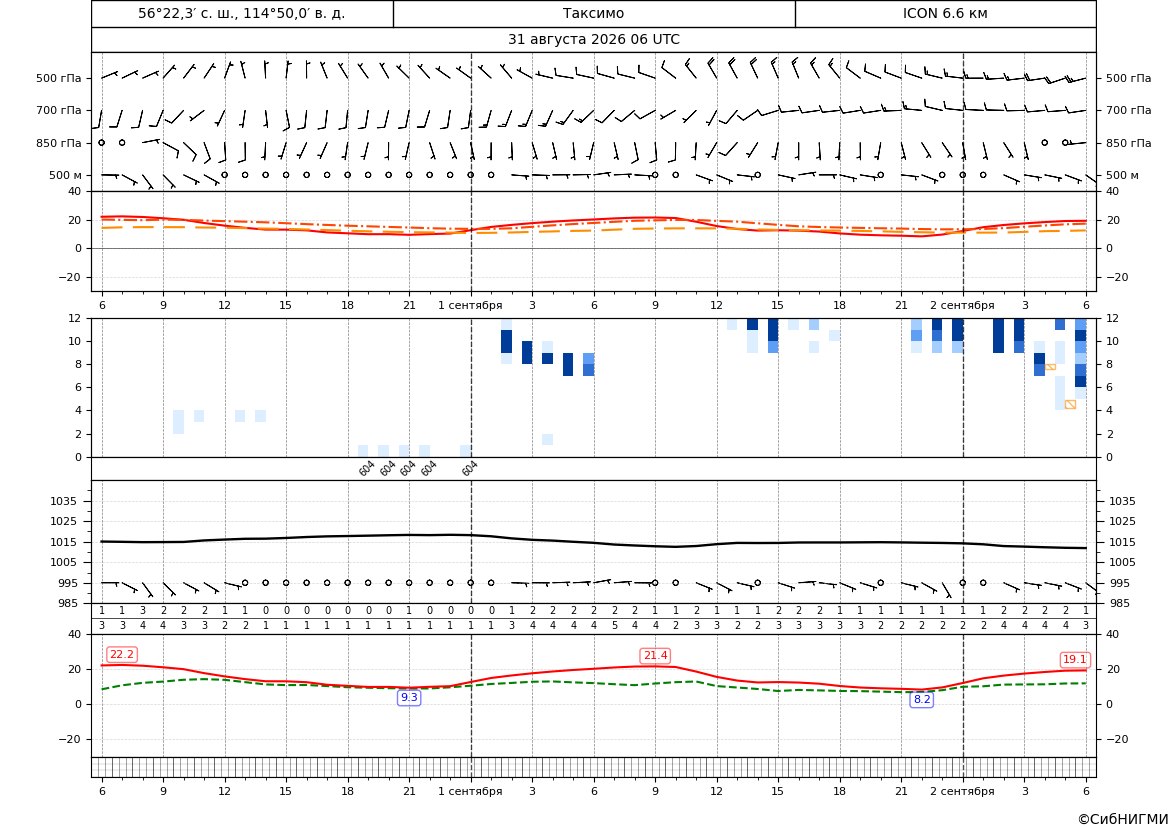Click the blue 8.2 minimum temperature label
The image size is (1169, 827).
[922, 699]
